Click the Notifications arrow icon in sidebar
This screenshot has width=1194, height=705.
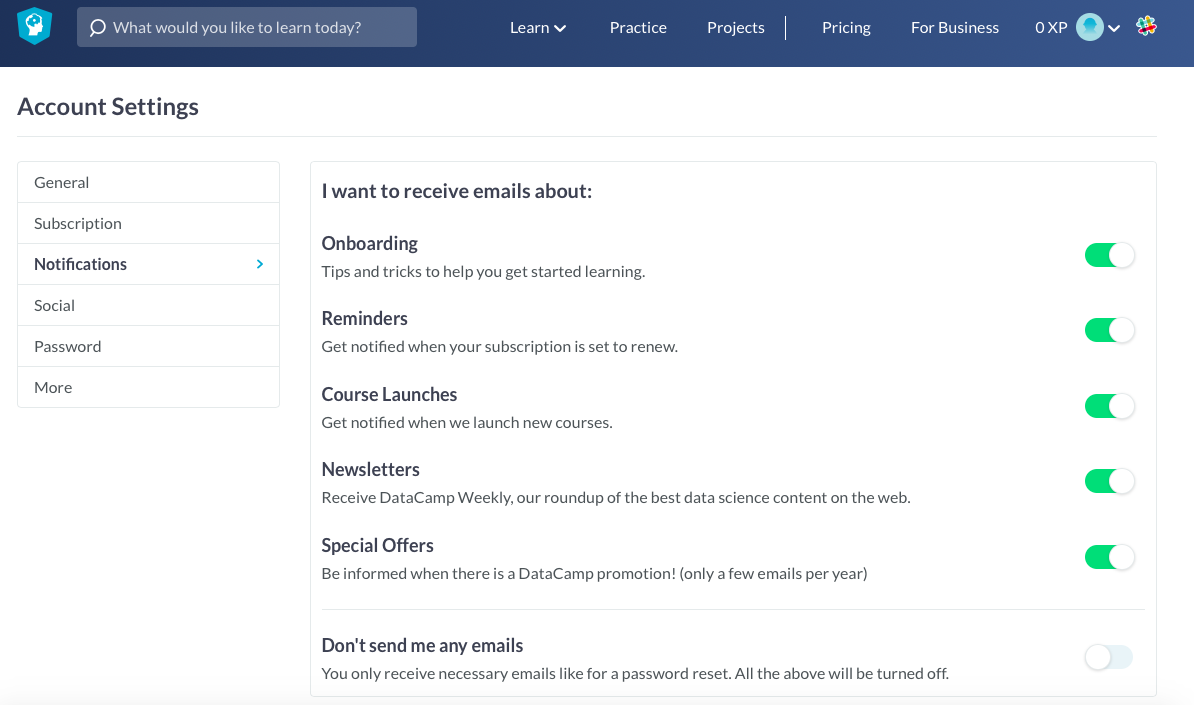click(260, 264)
